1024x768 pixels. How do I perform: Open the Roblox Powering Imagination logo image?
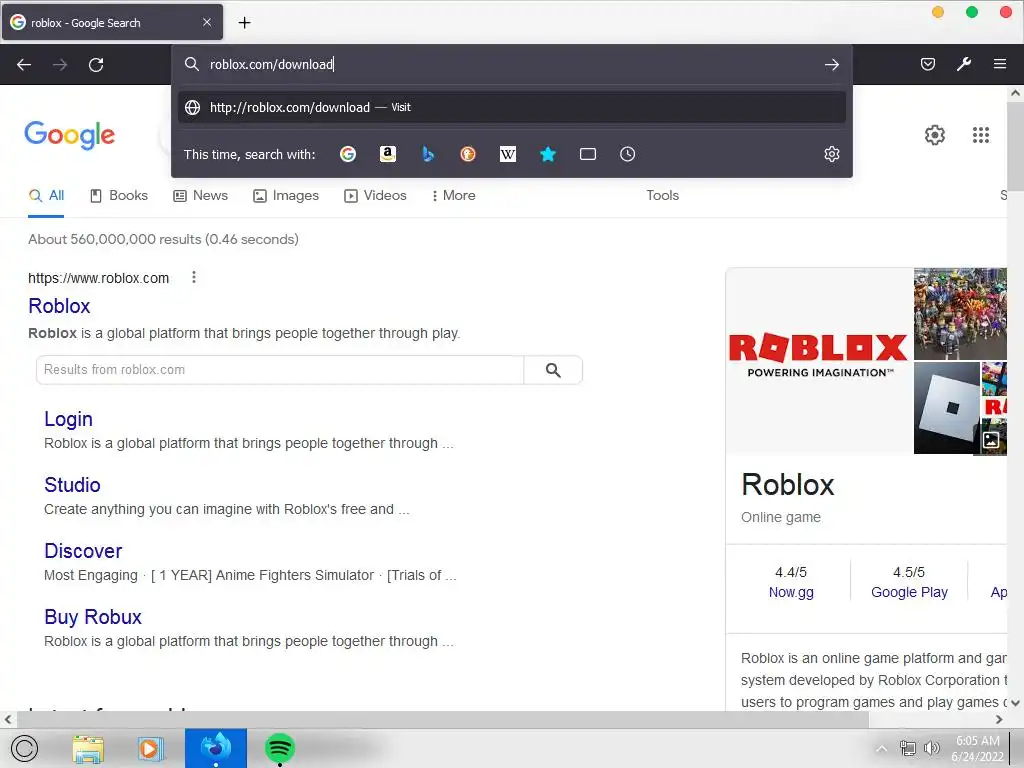tap(819, 360)
